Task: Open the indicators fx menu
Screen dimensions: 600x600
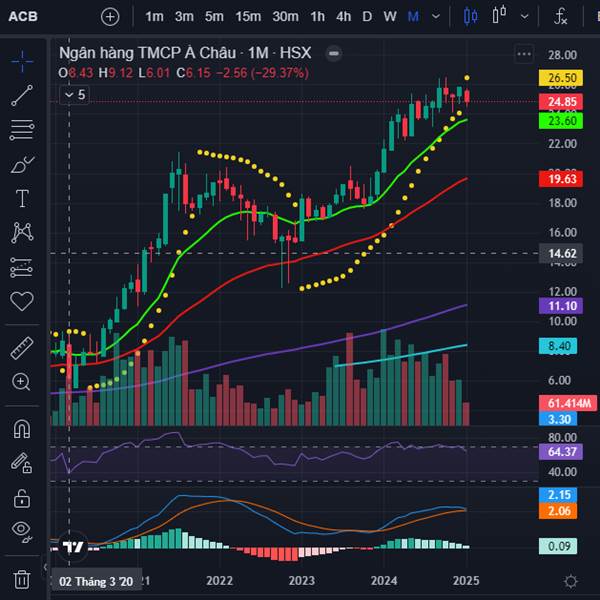Action: 560,17
